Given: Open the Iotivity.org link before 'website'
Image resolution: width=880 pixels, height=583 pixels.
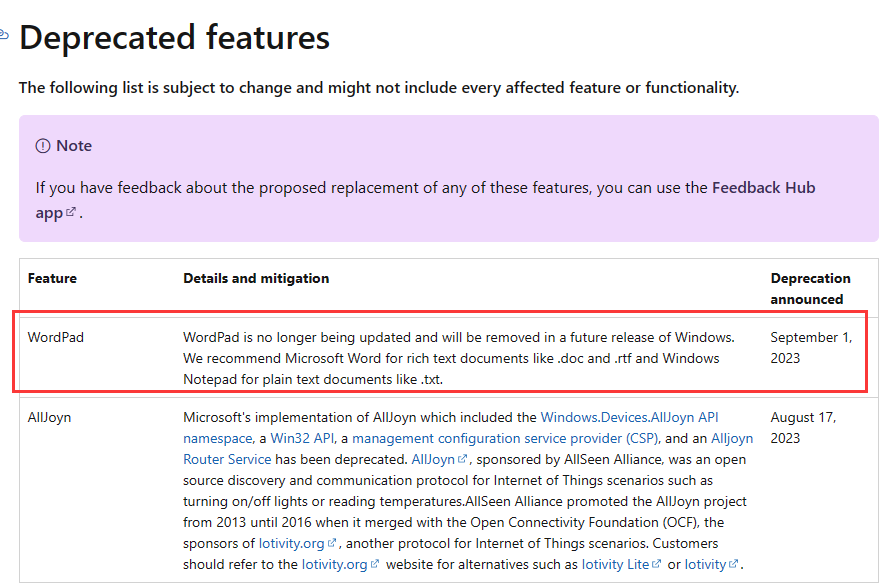Looking at the screenshot, I should [334, 564].
